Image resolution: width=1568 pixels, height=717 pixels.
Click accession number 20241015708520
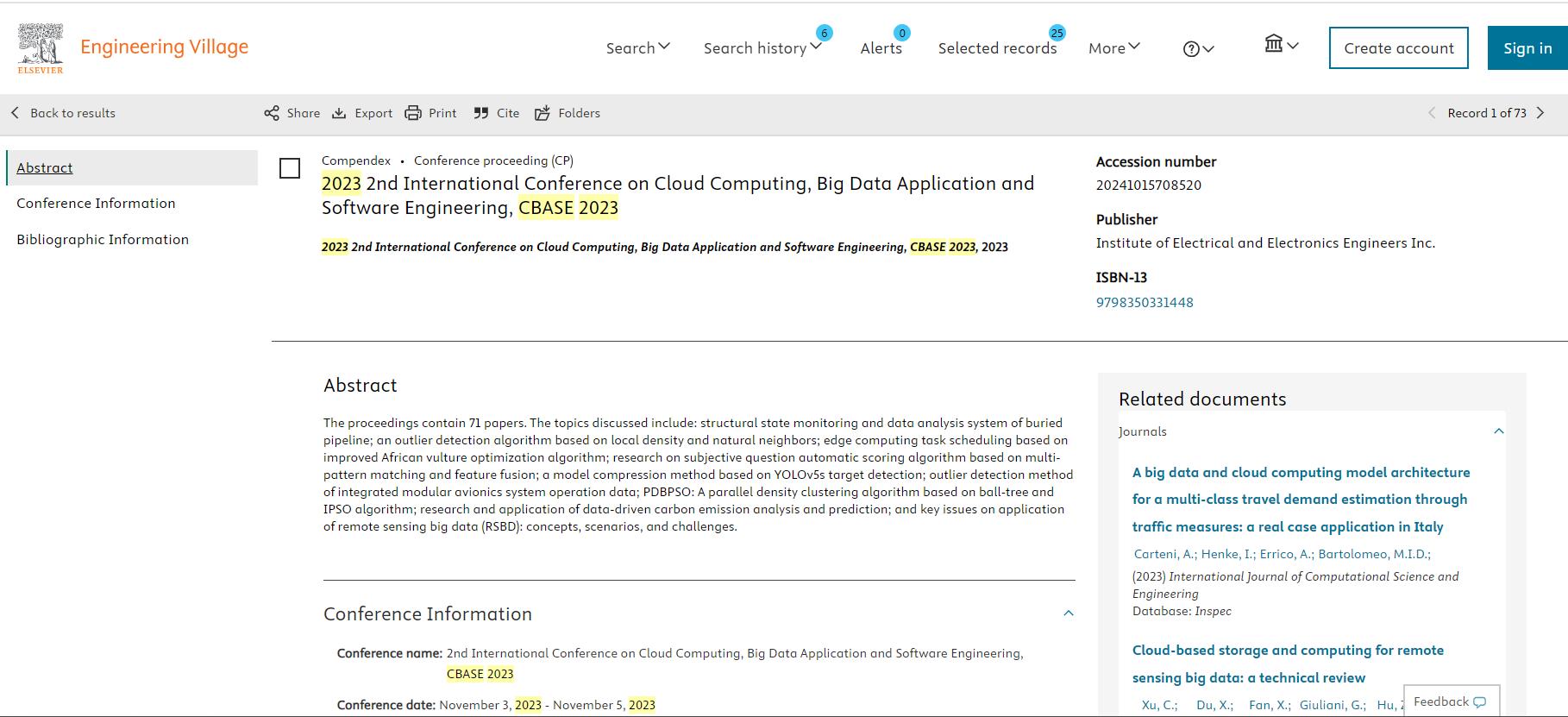click(x=1149, y=185)
